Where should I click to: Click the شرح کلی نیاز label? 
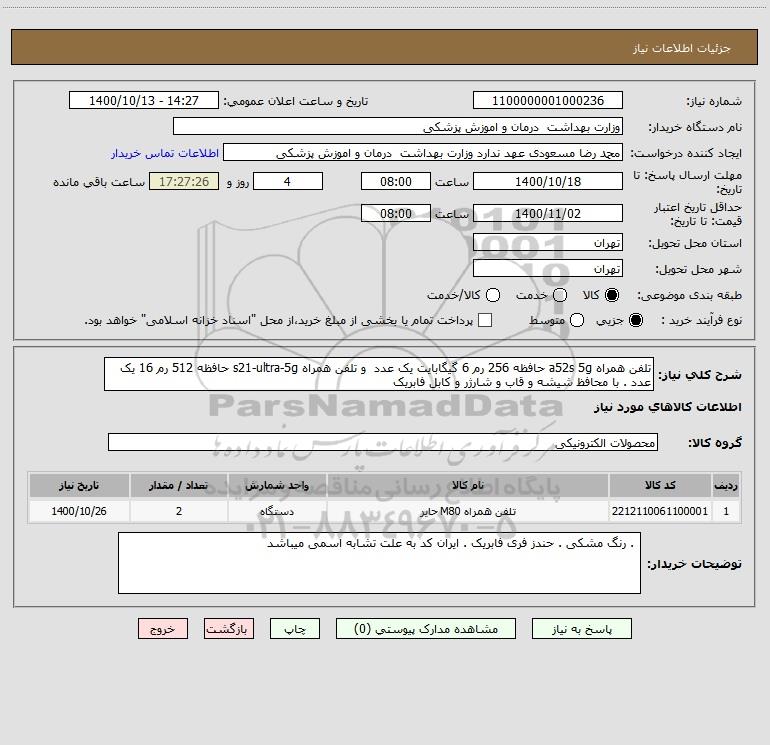tap(700, 375)
